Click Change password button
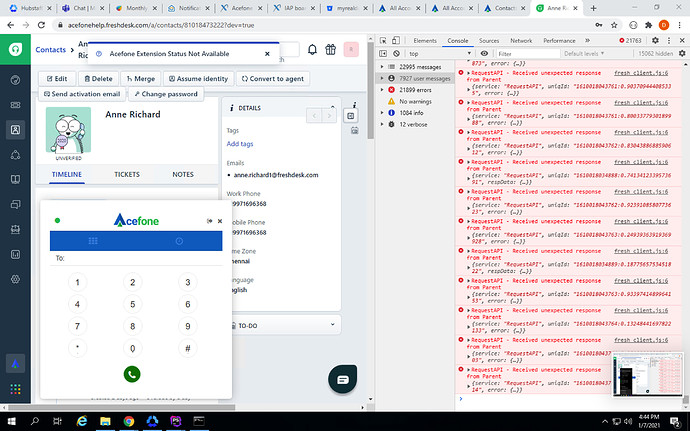Screen dimensions: 690x431 point(166,94)
